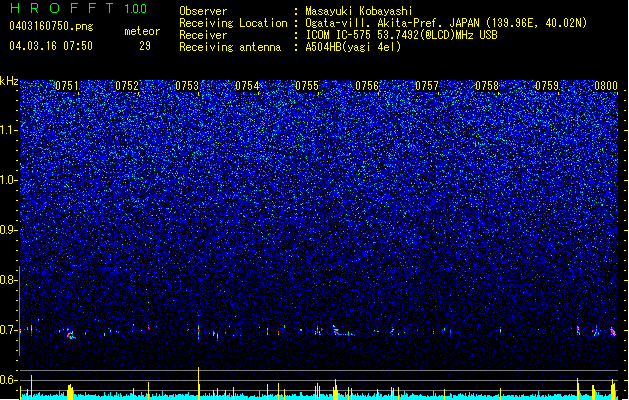
Task: Click the 0752 time marker
Action: click(127, 86)
